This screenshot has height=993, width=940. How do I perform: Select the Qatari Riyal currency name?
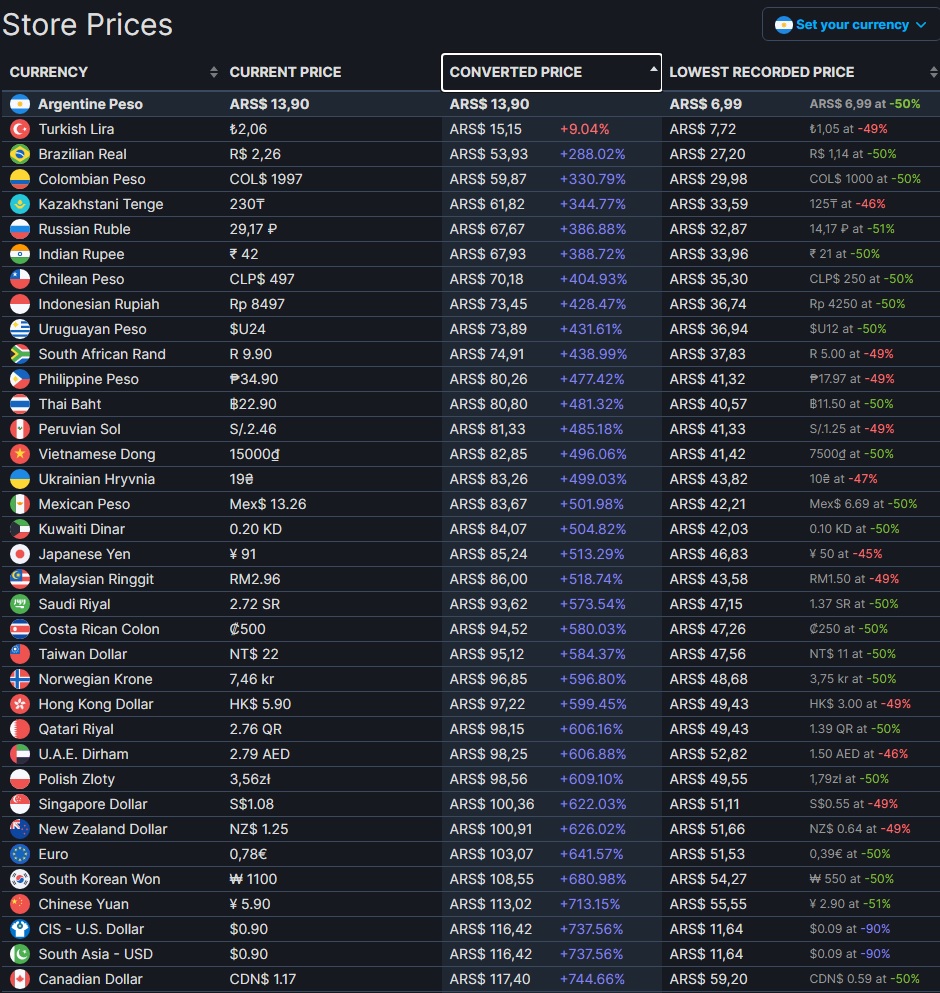point(76,730)
